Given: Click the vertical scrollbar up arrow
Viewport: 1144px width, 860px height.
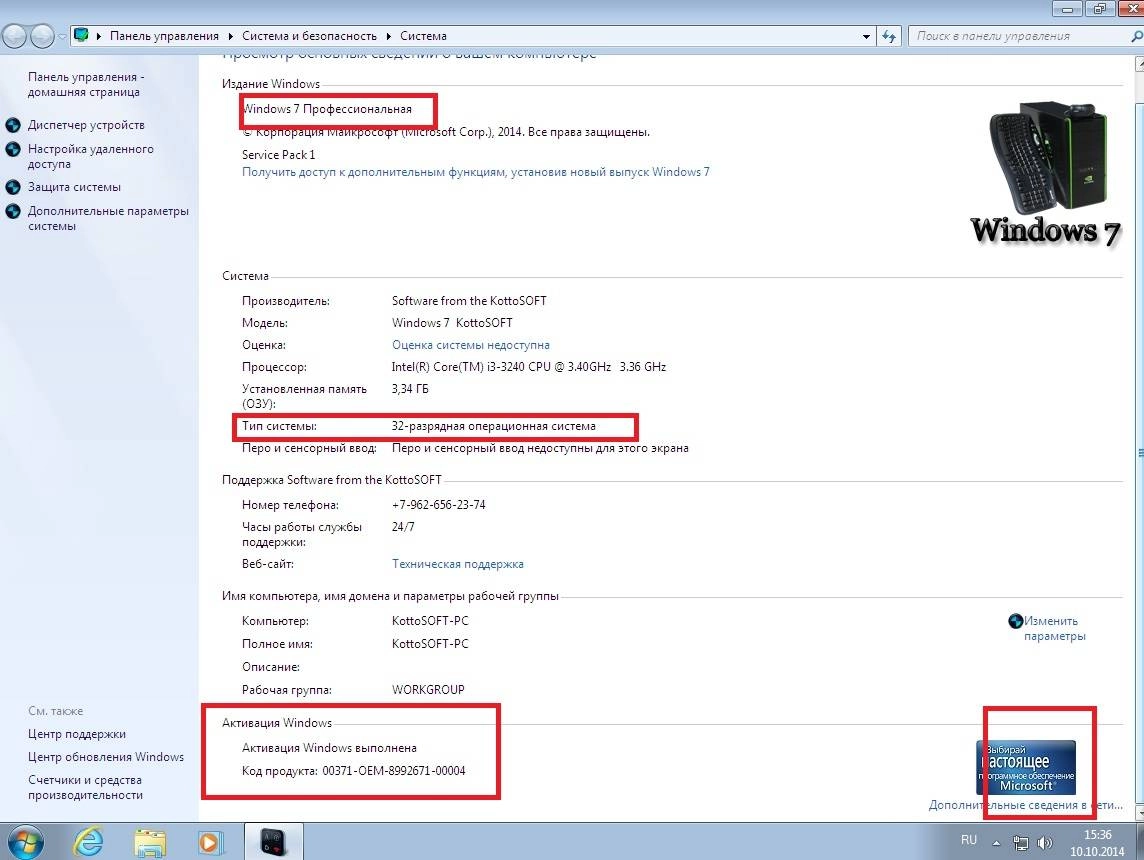Looking at the screenshot, I should (1139, 64).
